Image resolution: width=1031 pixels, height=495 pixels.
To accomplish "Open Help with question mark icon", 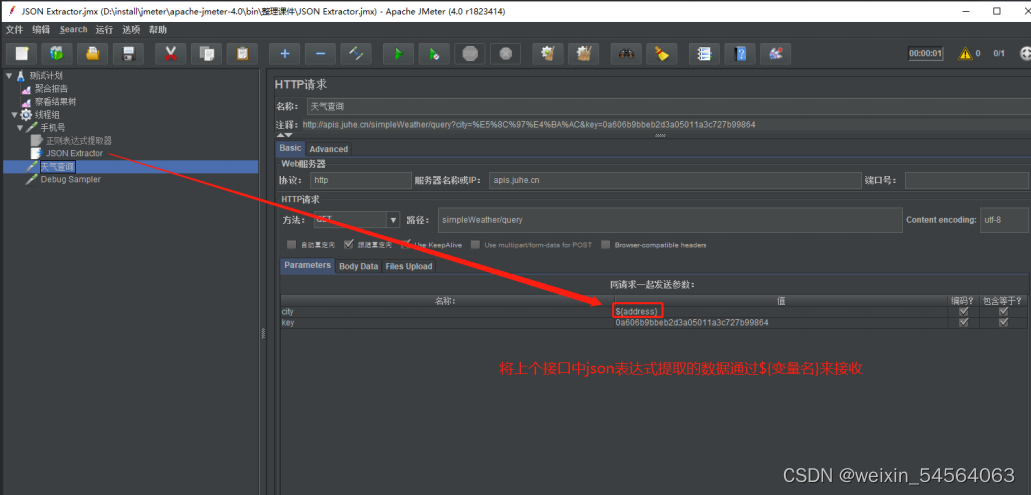I will (740, 54).
